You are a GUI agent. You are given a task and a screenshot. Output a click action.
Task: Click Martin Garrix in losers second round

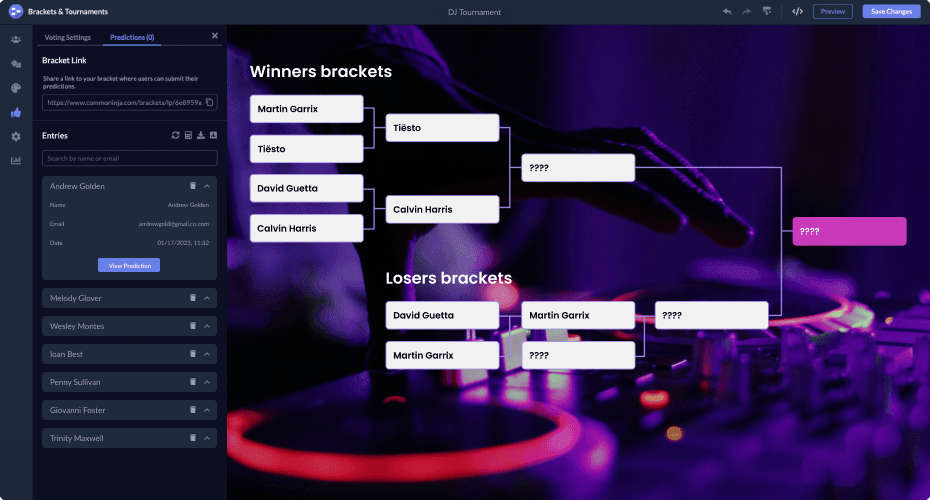[x=578, y=315]
